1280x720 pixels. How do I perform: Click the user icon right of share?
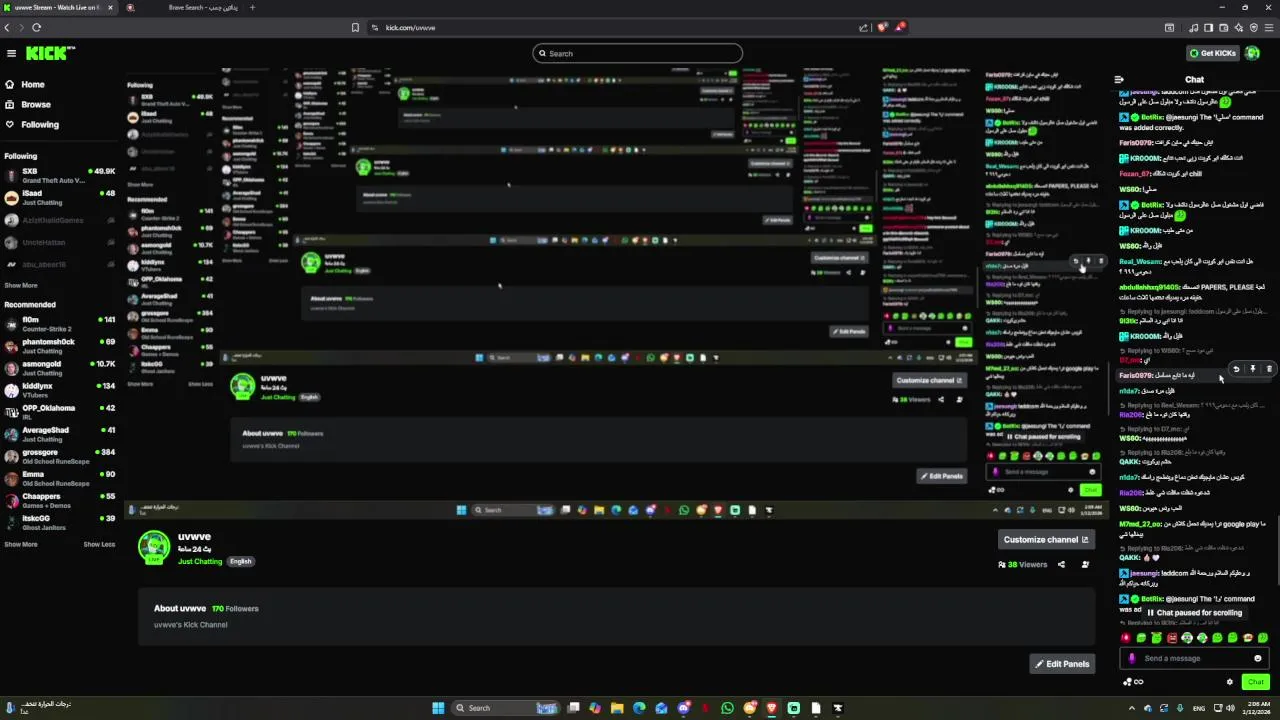[x=1085, y=565]
